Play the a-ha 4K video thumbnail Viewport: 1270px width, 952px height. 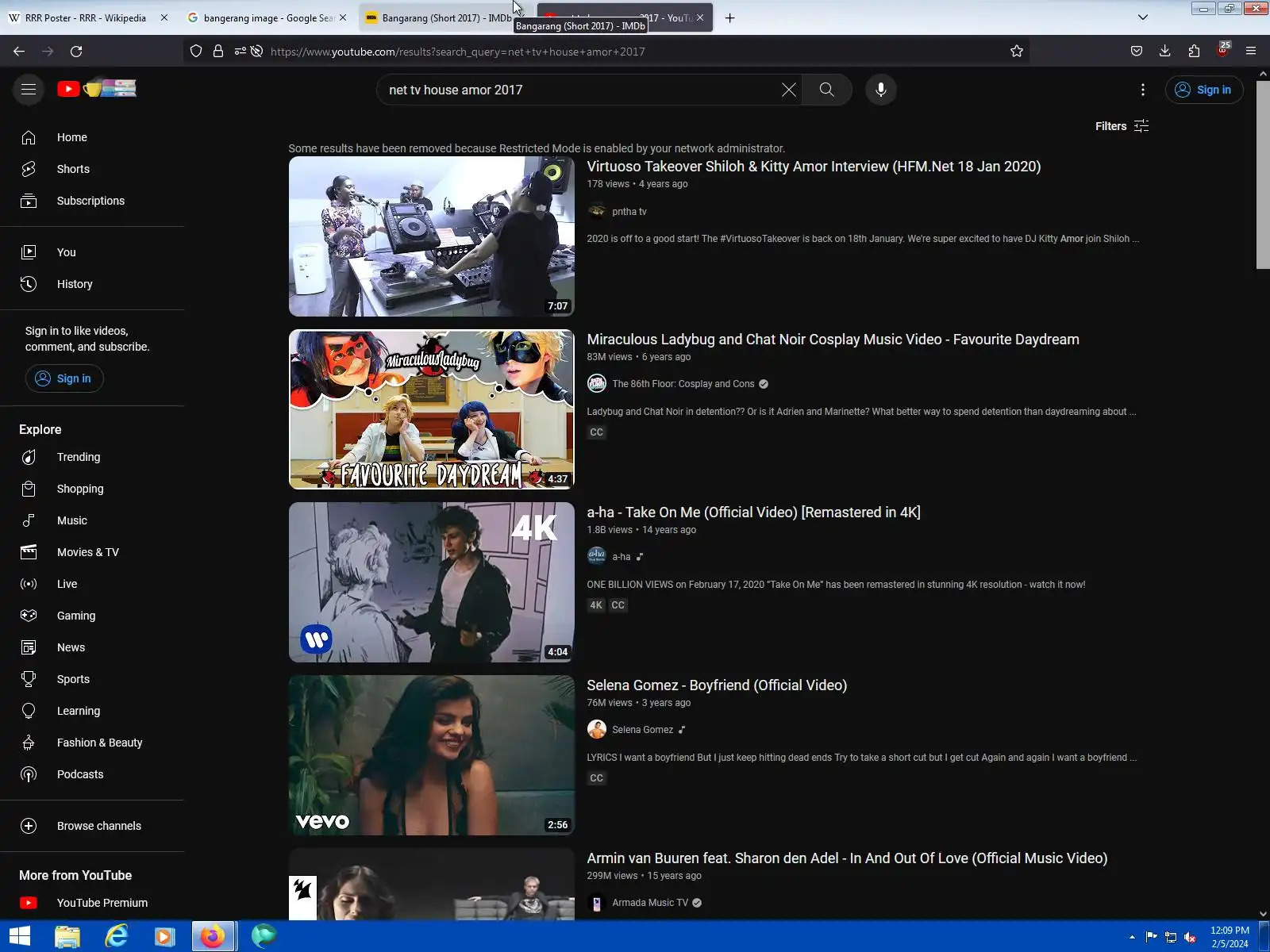pyautogui.click(x=432, y=582)
